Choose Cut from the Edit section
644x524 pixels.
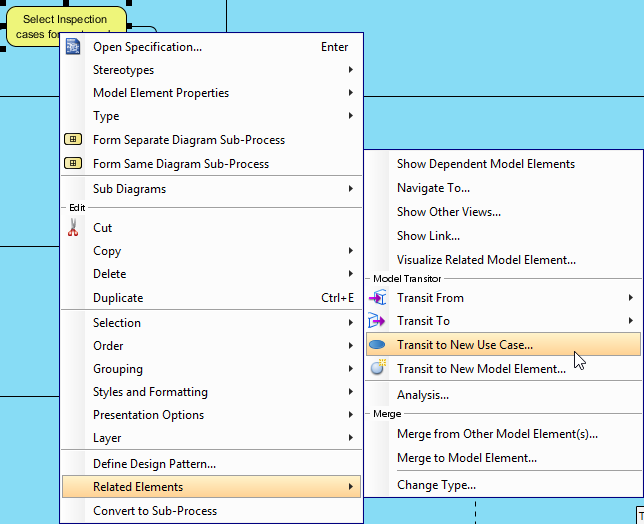pos(211,228)
